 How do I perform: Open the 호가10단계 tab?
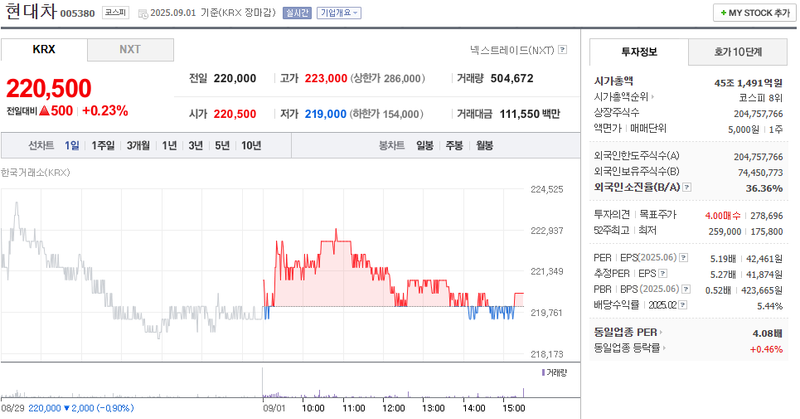point(738,52)
